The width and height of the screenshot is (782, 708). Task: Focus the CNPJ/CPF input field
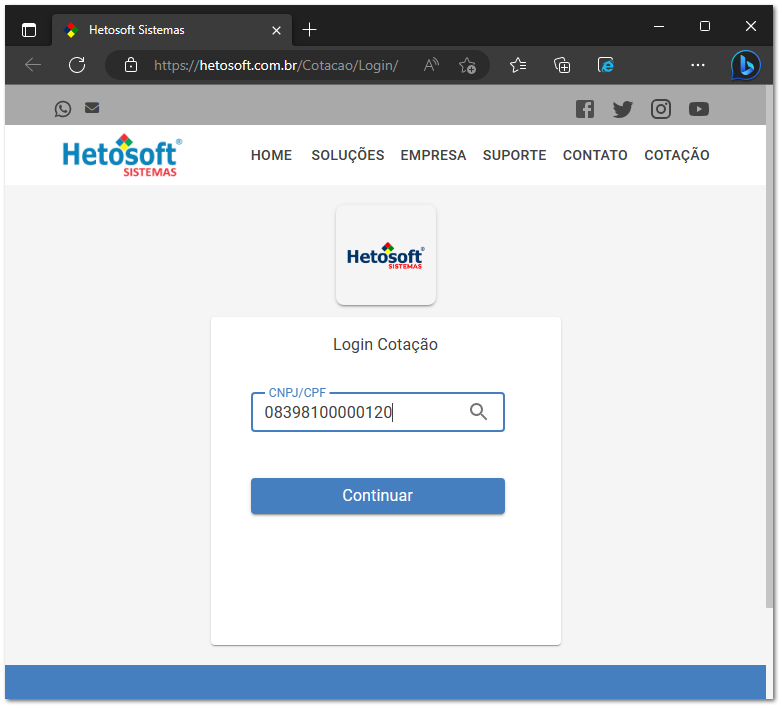[x=378, y=412]
